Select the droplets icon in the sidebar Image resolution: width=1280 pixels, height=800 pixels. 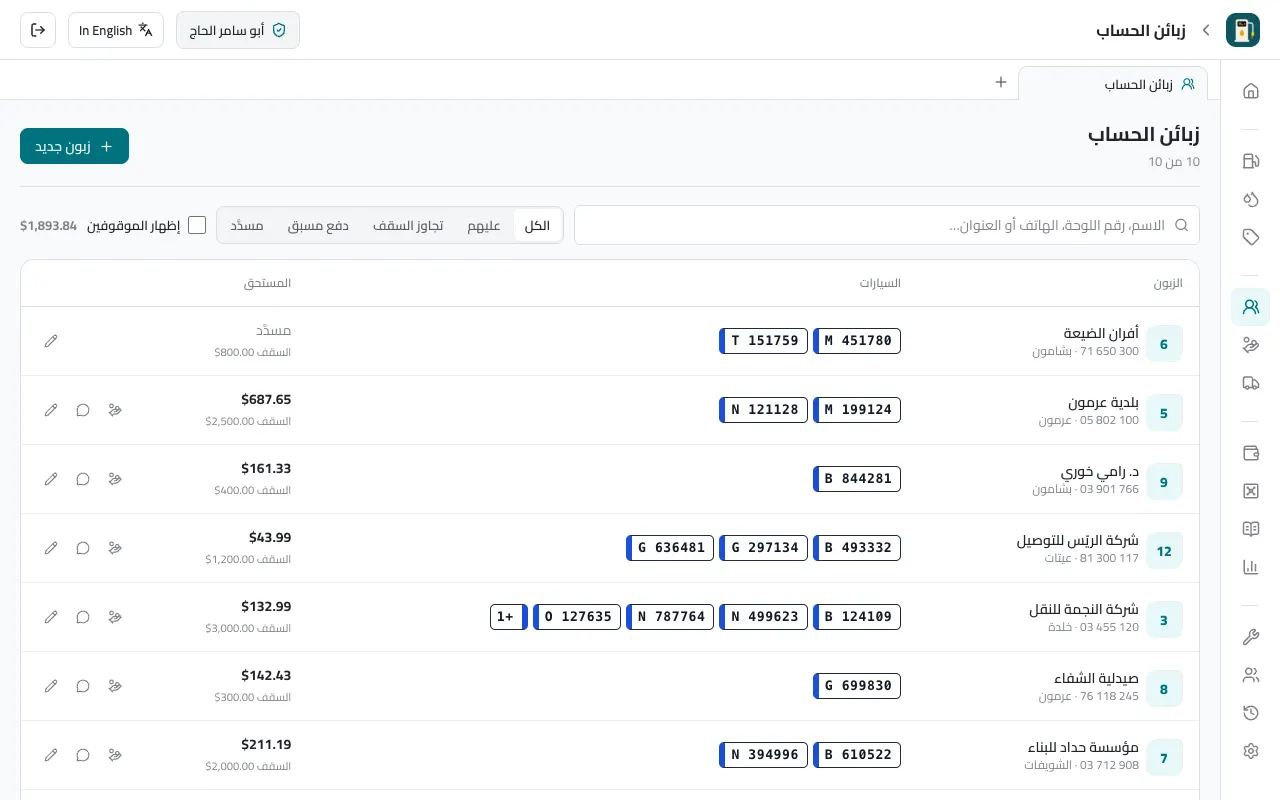tap(1250, 199)
